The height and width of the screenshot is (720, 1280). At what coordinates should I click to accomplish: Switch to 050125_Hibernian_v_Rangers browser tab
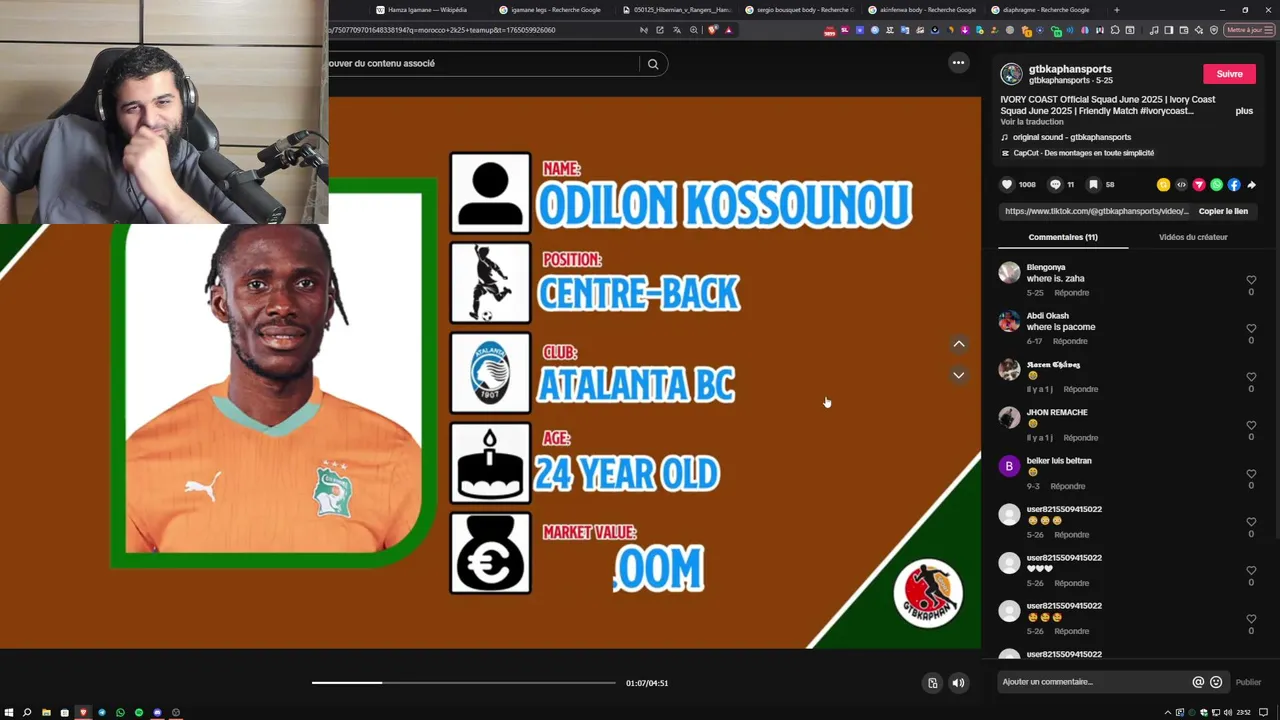(675, 10)
